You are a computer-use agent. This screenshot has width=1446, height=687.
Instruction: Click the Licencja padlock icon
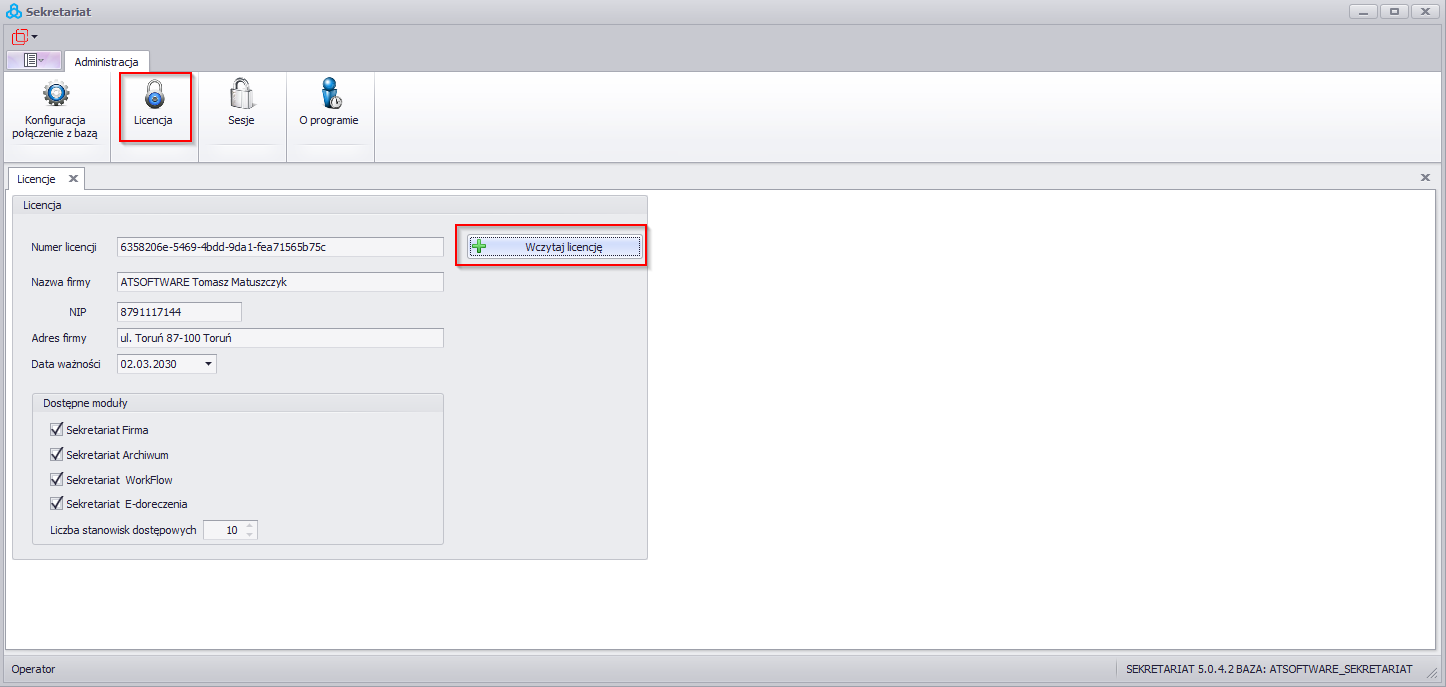tap(154, 96)
